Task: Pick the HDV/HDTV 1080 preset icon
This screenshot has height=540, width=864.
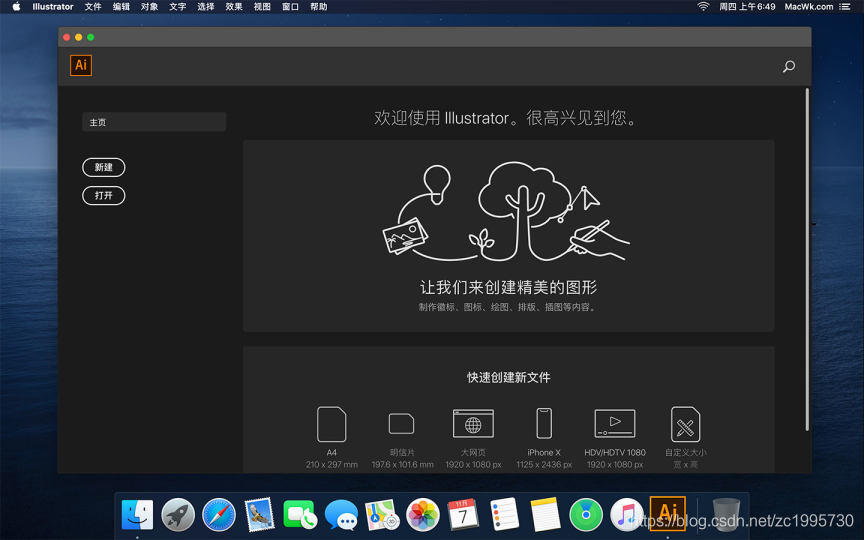Action: [x=615, y=423]
